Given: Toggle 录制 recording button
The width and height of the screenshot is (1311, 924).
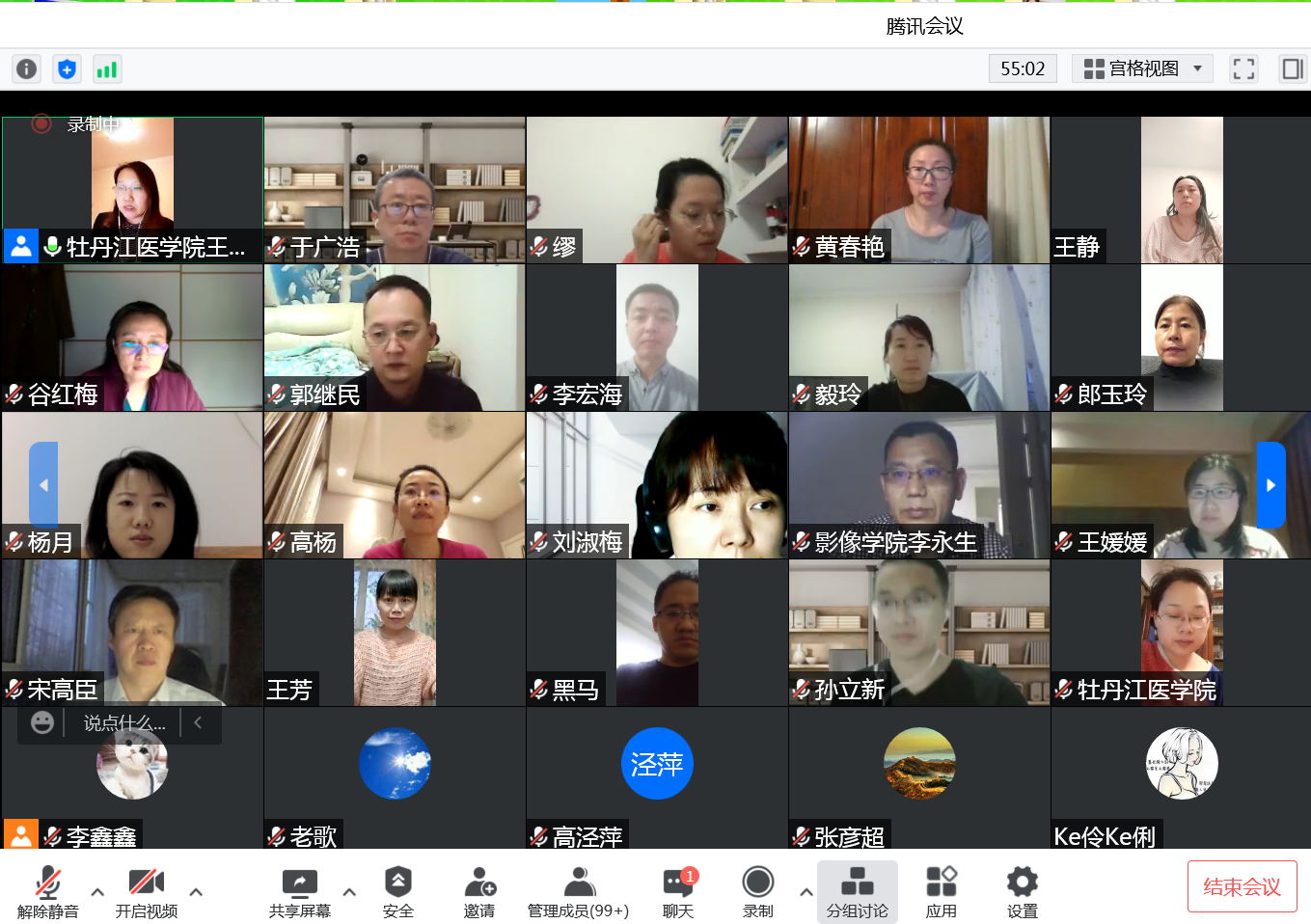Looking at the screenshot, I should pos(758,892).
